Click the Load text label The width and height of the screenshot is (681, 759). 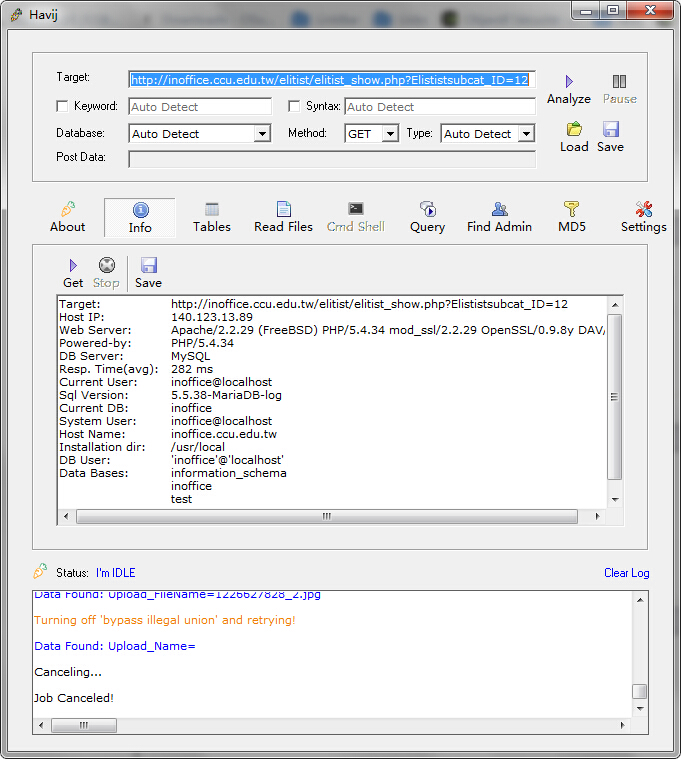click(574, 147)
